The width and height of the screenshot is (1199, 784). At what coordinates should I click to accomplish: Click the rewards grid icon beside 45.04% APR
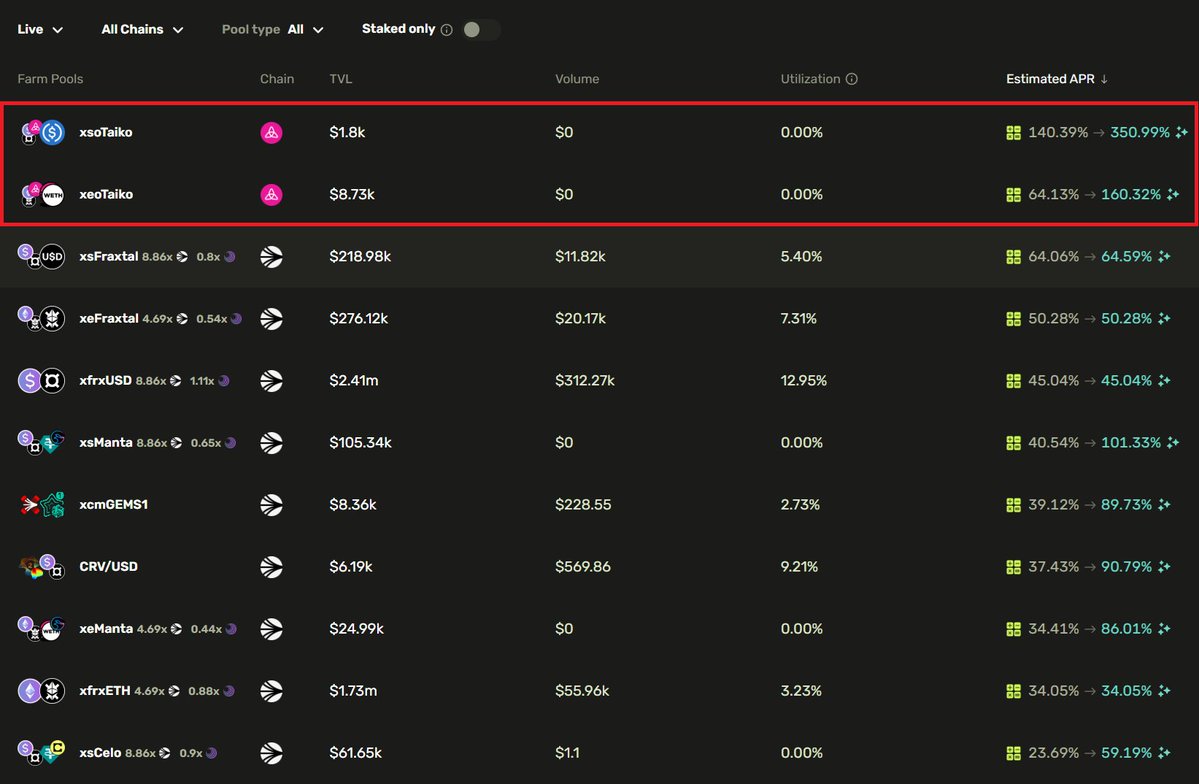[x=1013, y=380]
